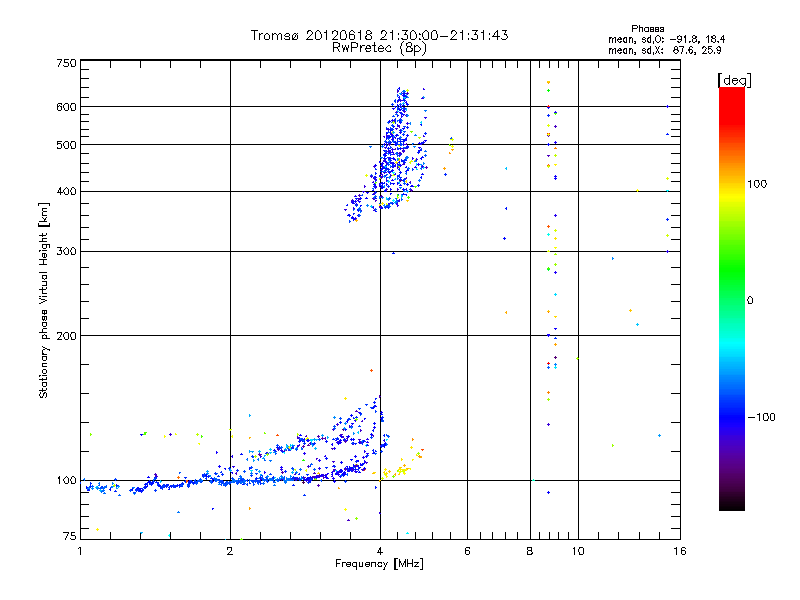Click the y-axis label '200'
800x600 pixels.
[x=67, y=336]
